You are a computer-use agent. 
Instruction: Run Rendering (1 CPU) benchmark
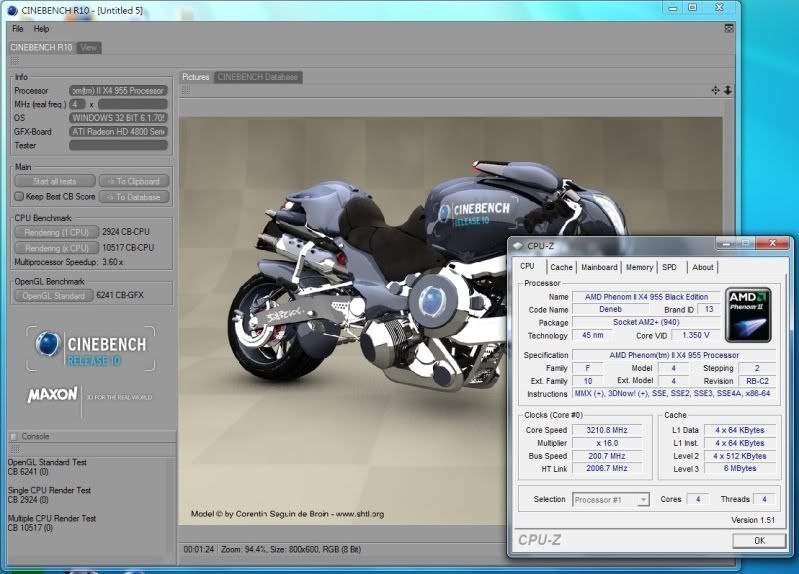pos(56,232)
